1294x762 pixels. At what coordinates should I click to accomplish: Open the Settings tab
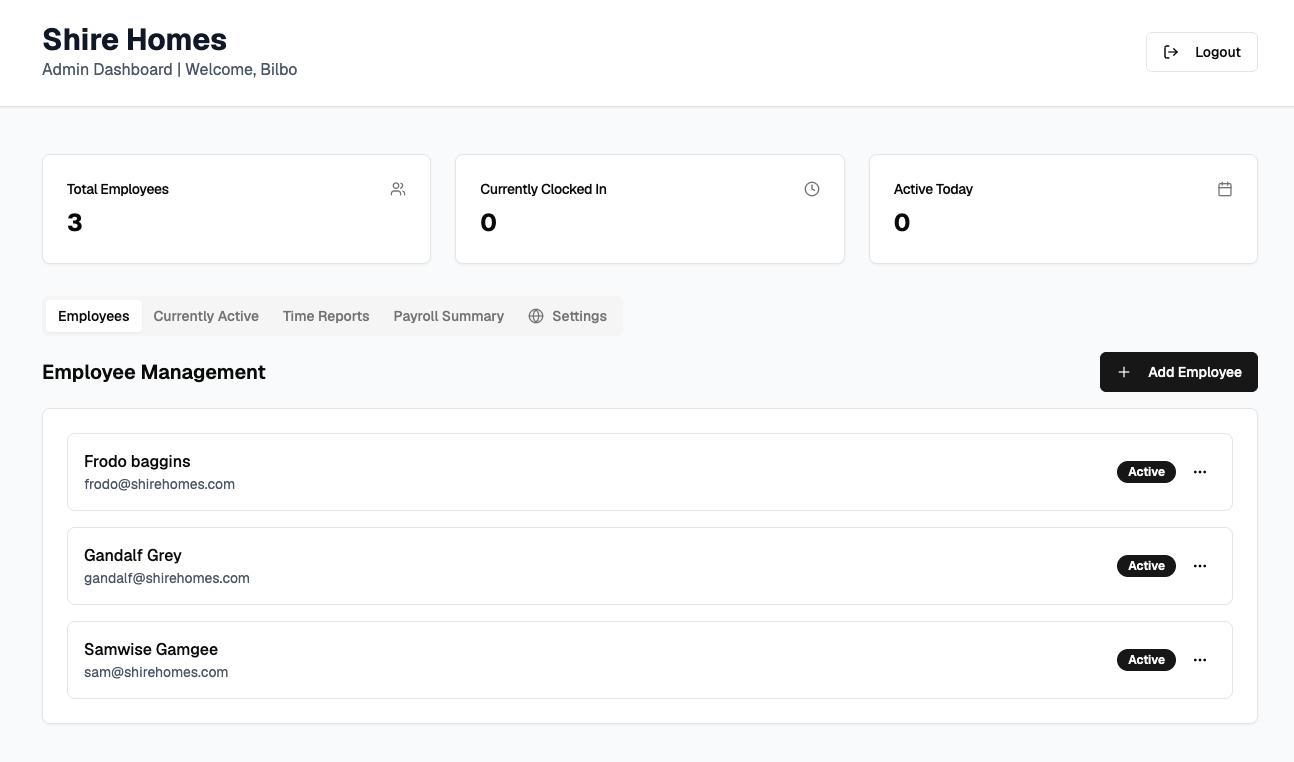coord(579,315)
